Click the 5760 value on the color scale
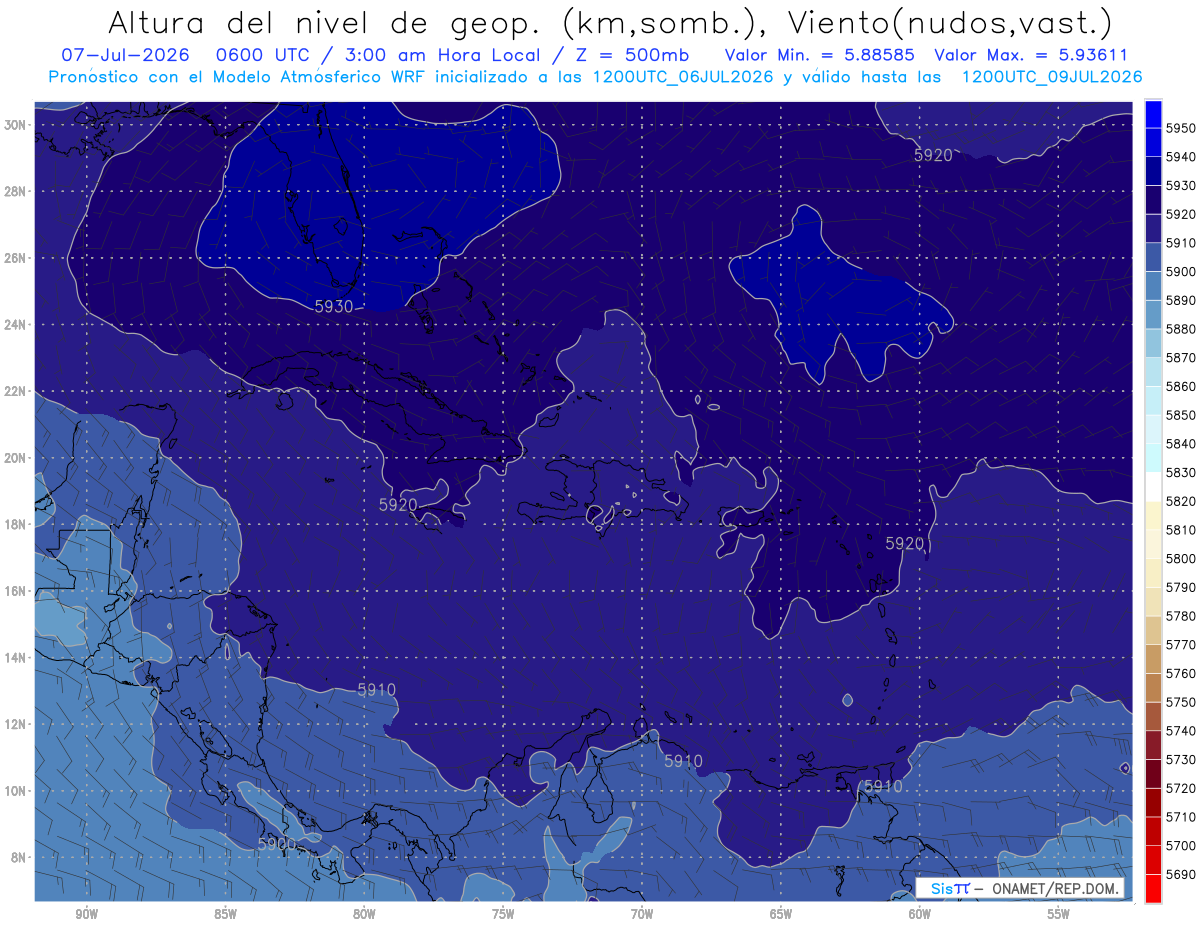Image resolution: width=1200 pixels, height=927 pixels. pos(1181,673)
